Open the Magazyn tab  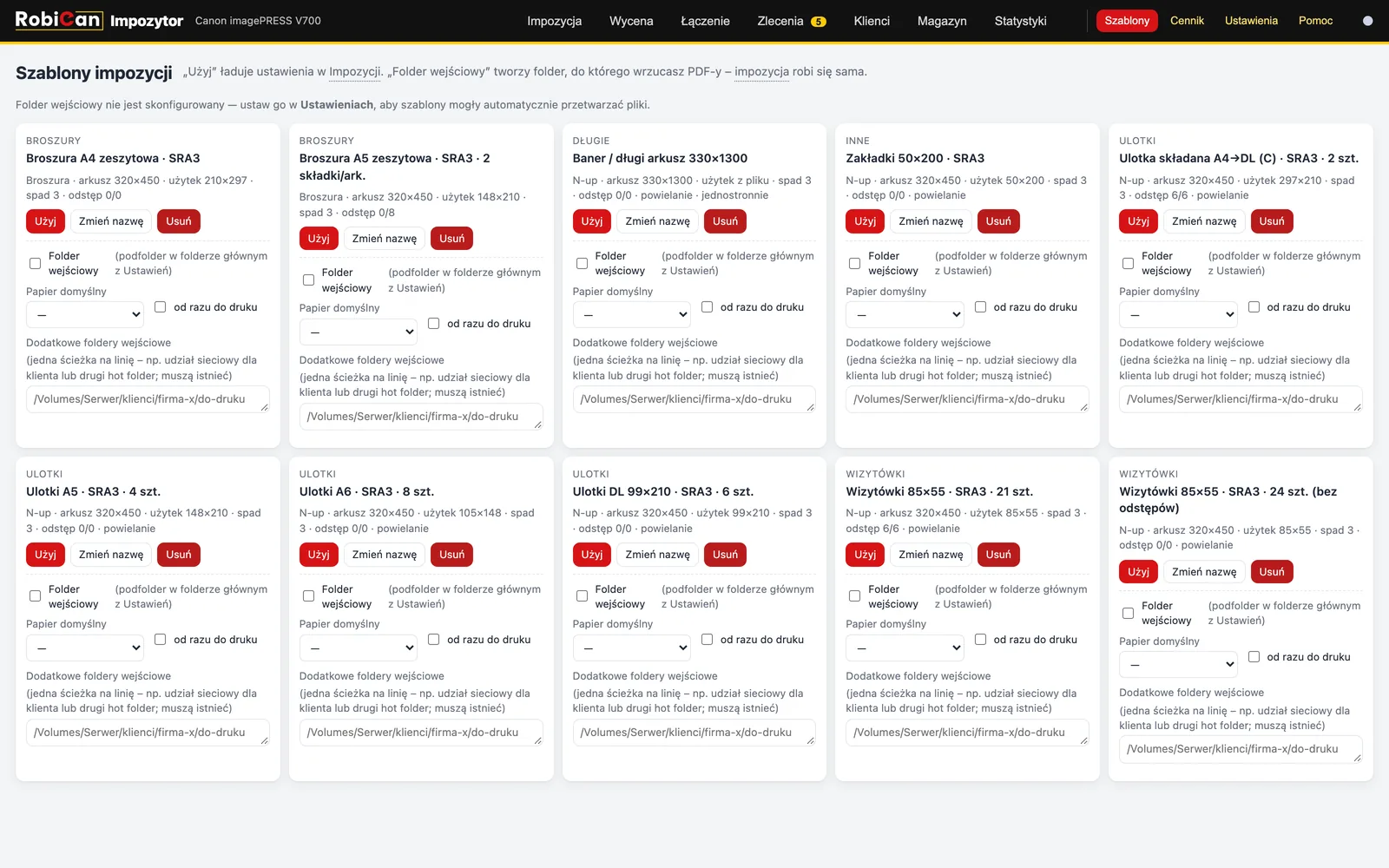point(942,21)
